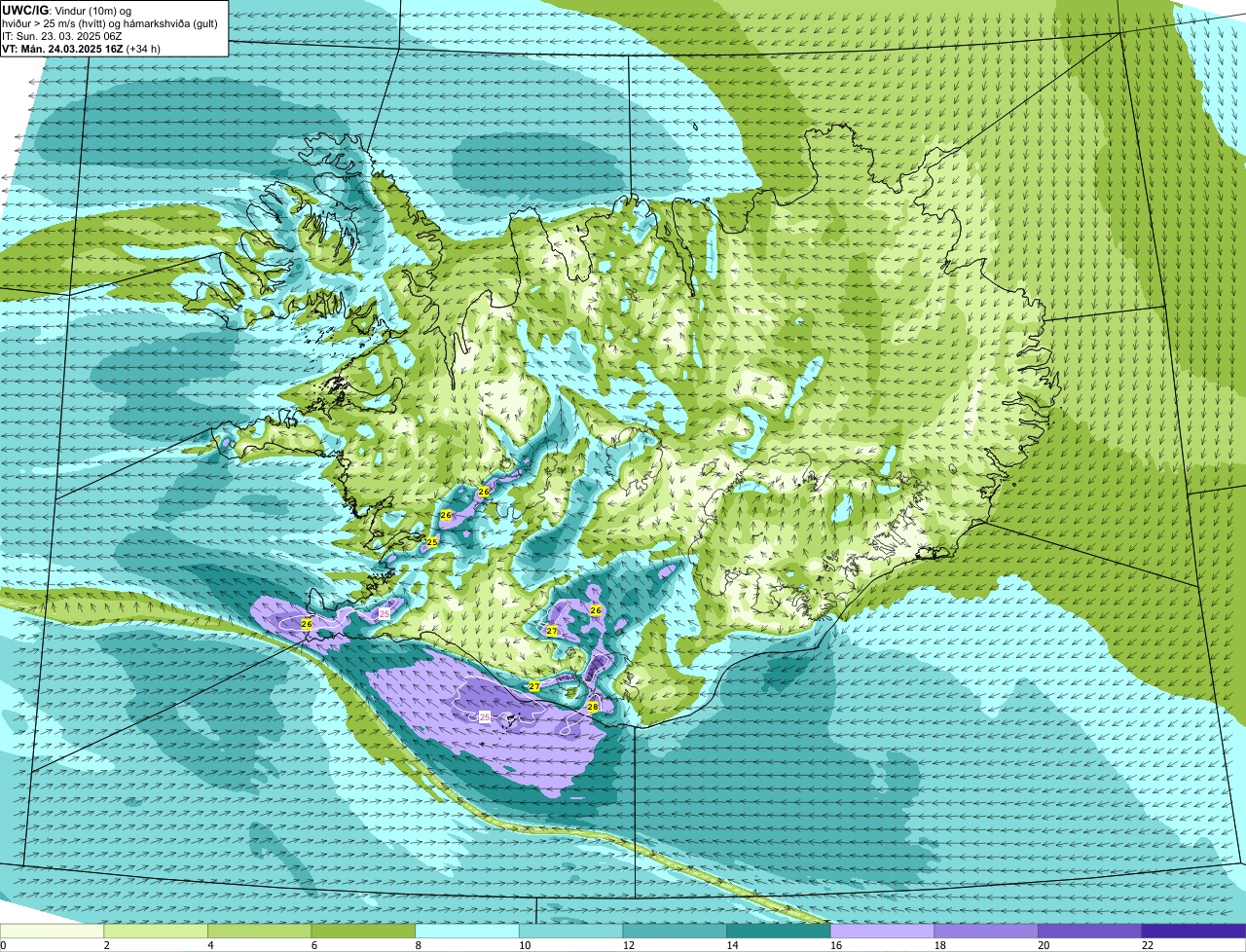Click the legend tick label "6"
Screen dimensions: 1246x952
(313, 945)
